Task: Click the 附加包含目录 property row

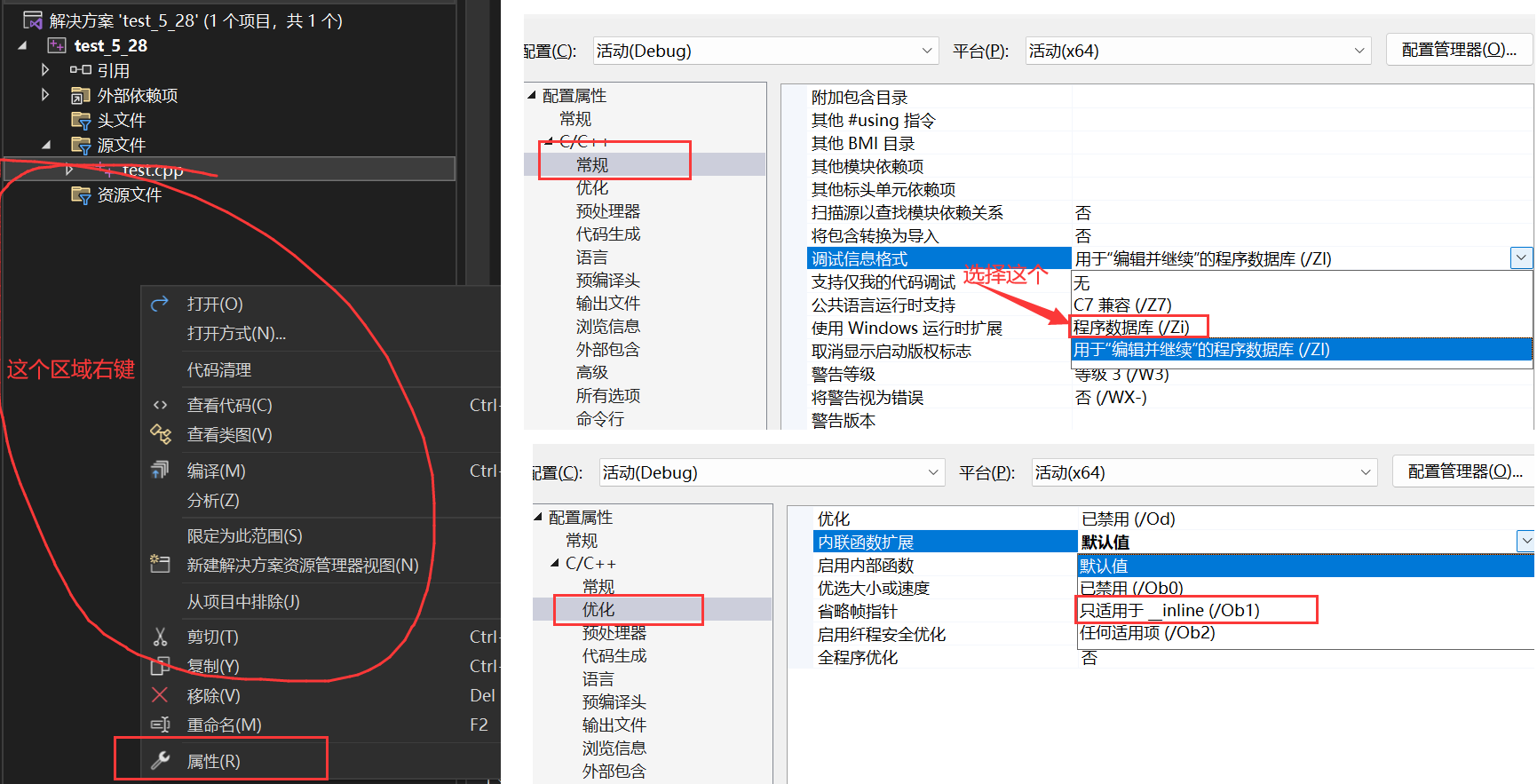Action: point(1170,97)
